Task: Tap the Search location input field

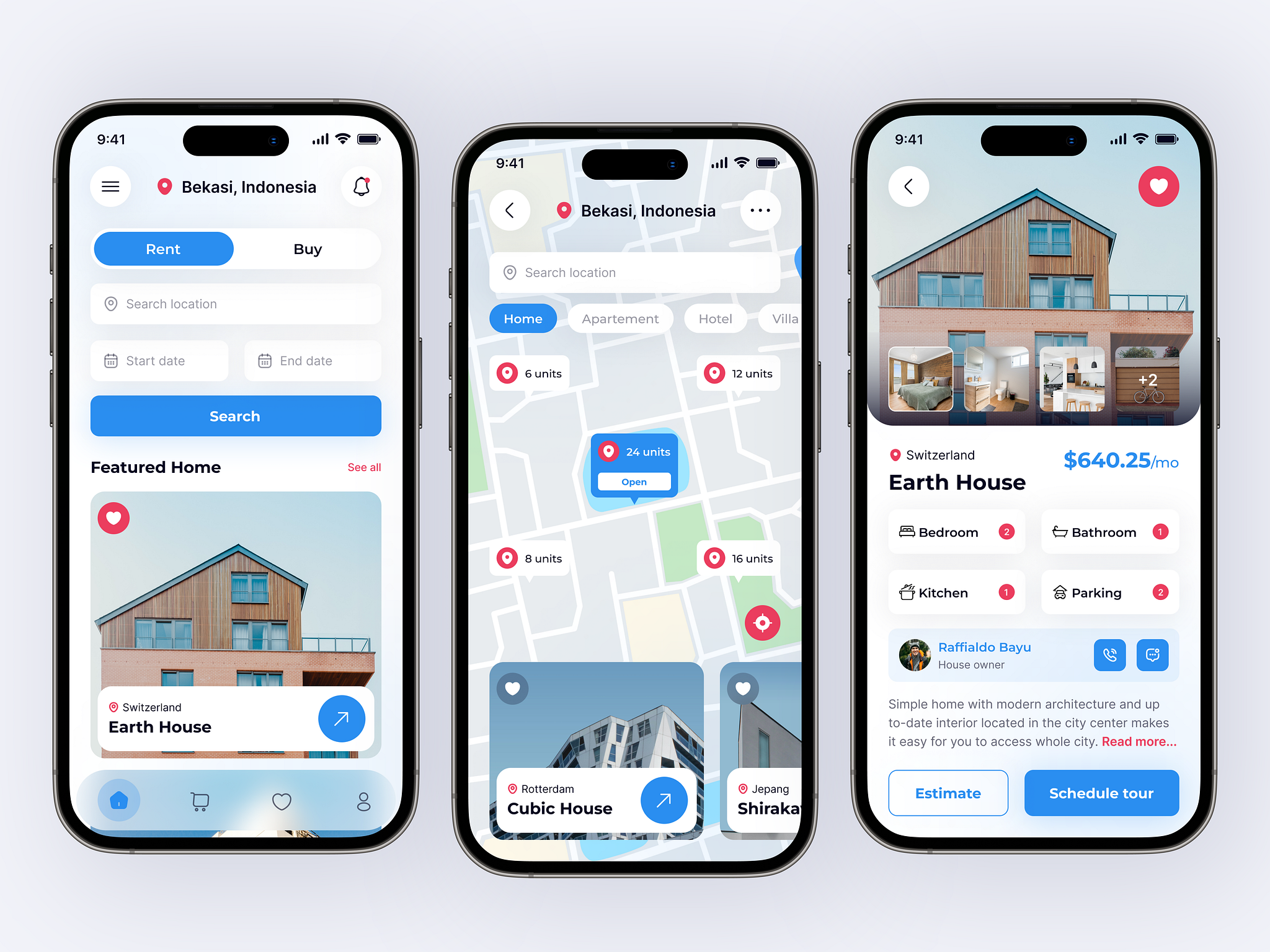Action: click(x=235, y=304)
